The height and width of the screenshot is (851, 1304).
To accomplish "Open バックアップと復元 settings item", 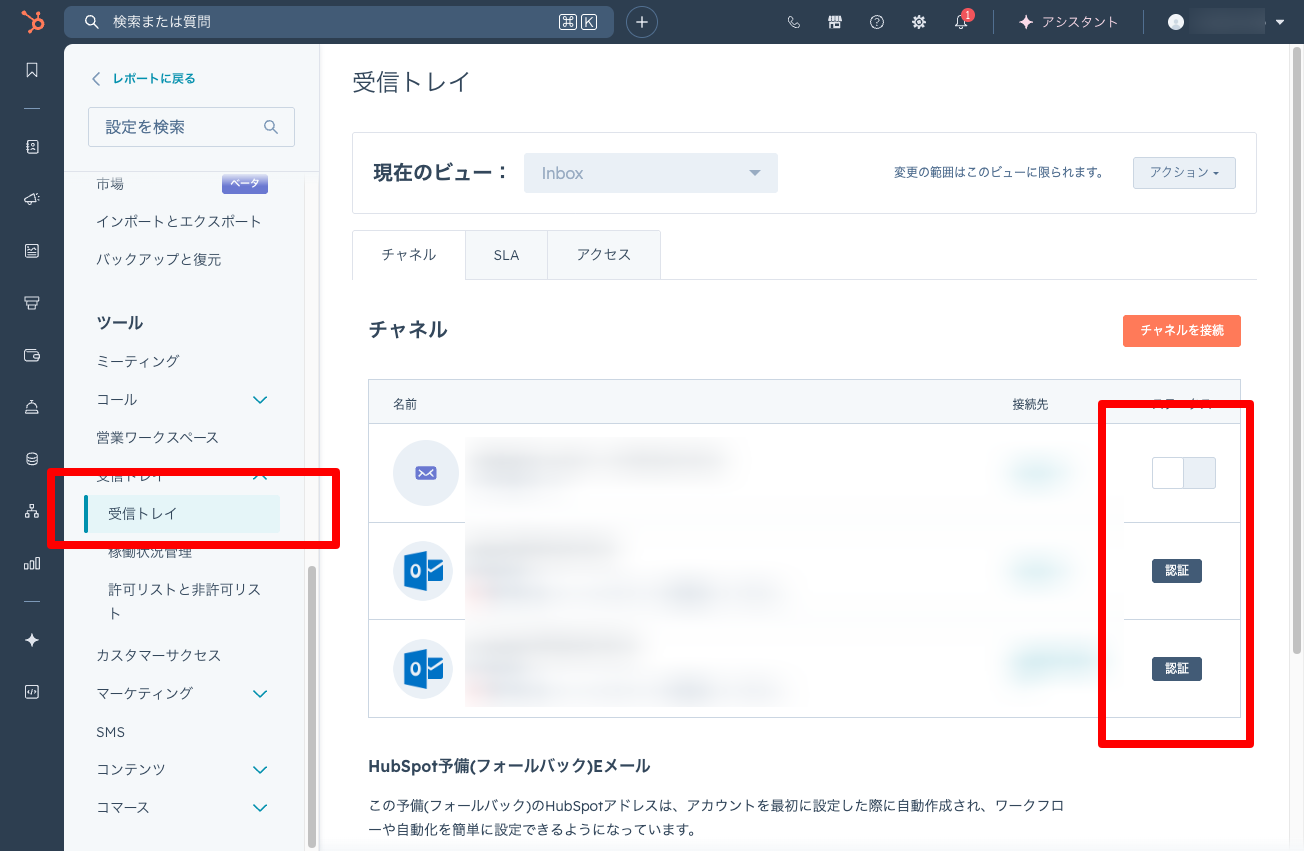I will coord(159,259).
